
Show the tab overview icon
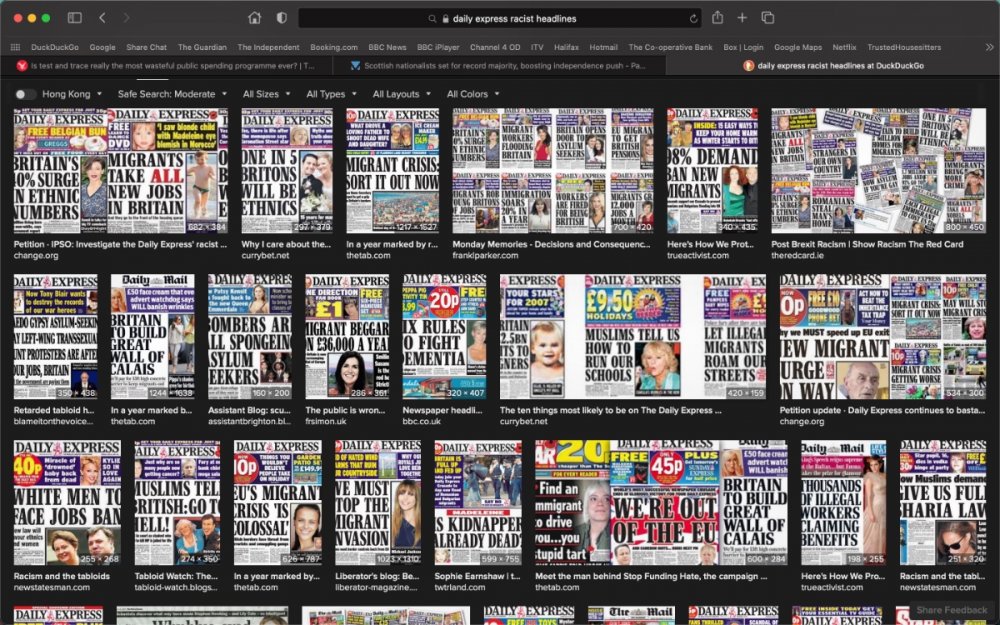pos(768,18)
